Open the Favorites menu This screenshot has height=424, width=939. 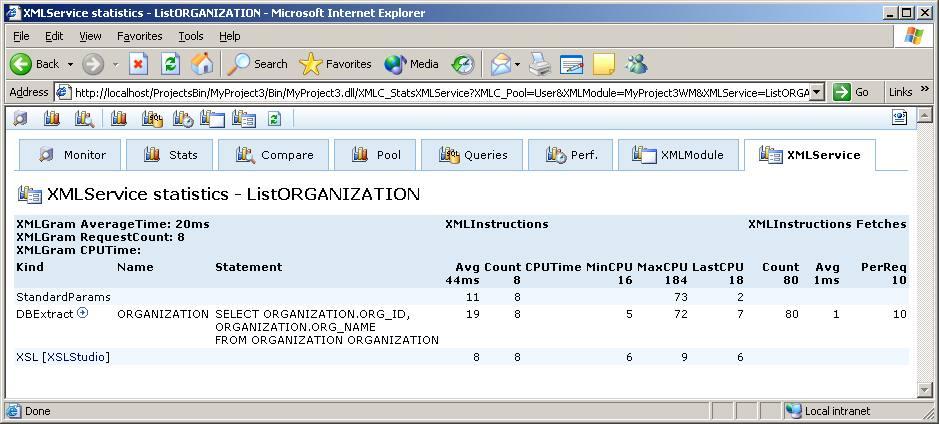coord(139,36)
